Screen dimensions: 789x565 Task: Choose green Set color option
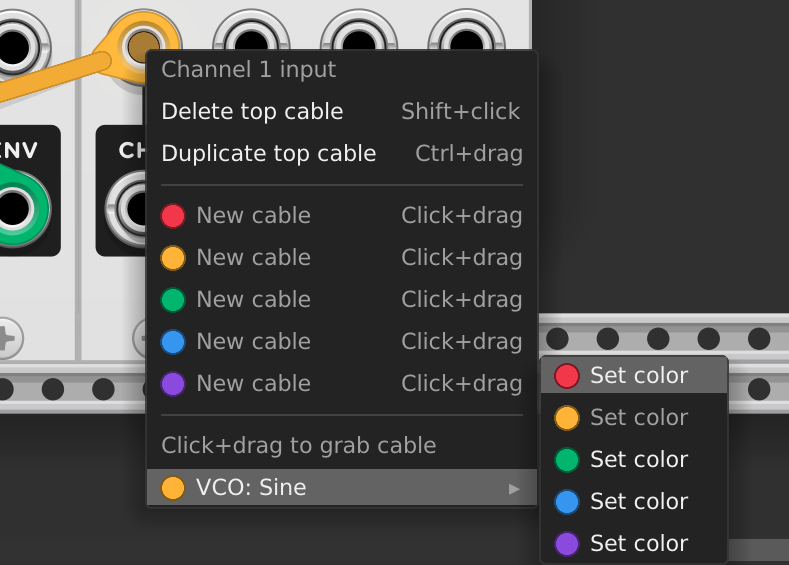point(634,459)
